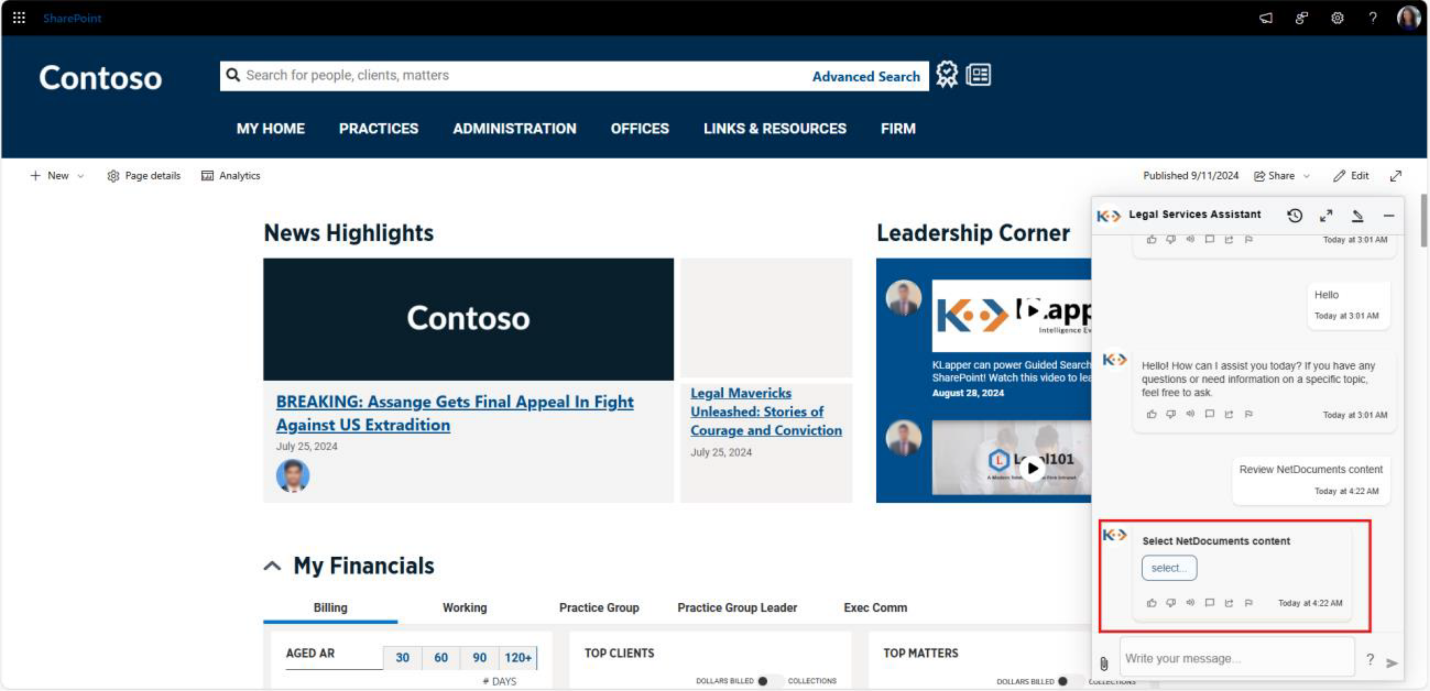
Task: Select the 90 days Aged AR tab
Action: pos(480,658)
